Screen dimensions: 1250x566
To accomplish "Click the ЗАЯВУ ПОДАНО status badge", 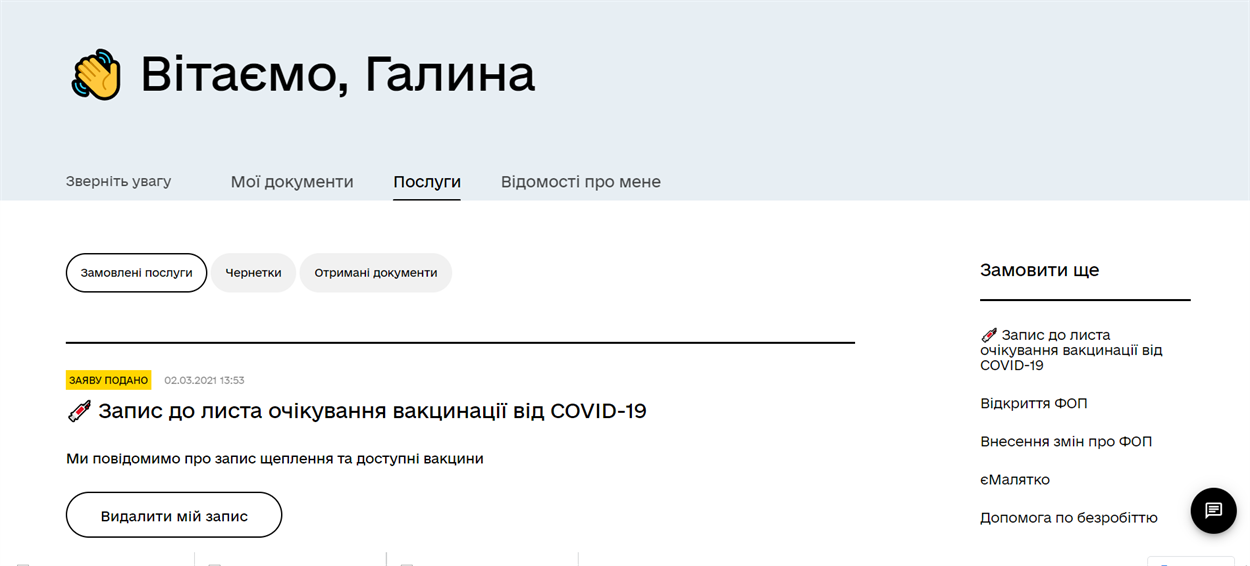I will (x=109, y=380).
